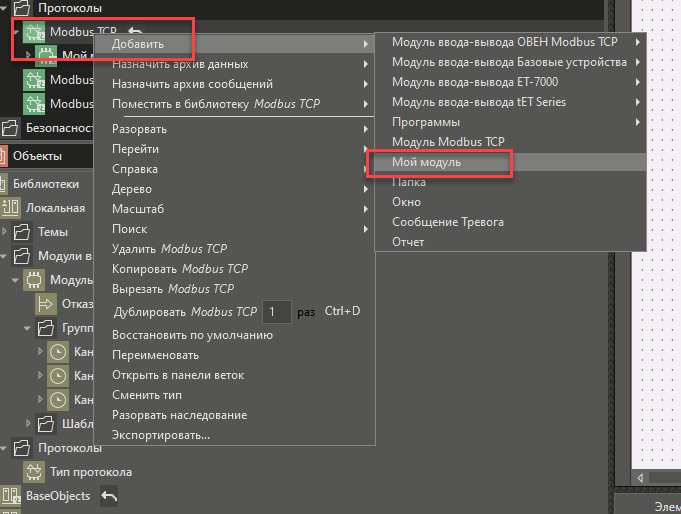Click the Локальная library icon

tap(12, 208)
